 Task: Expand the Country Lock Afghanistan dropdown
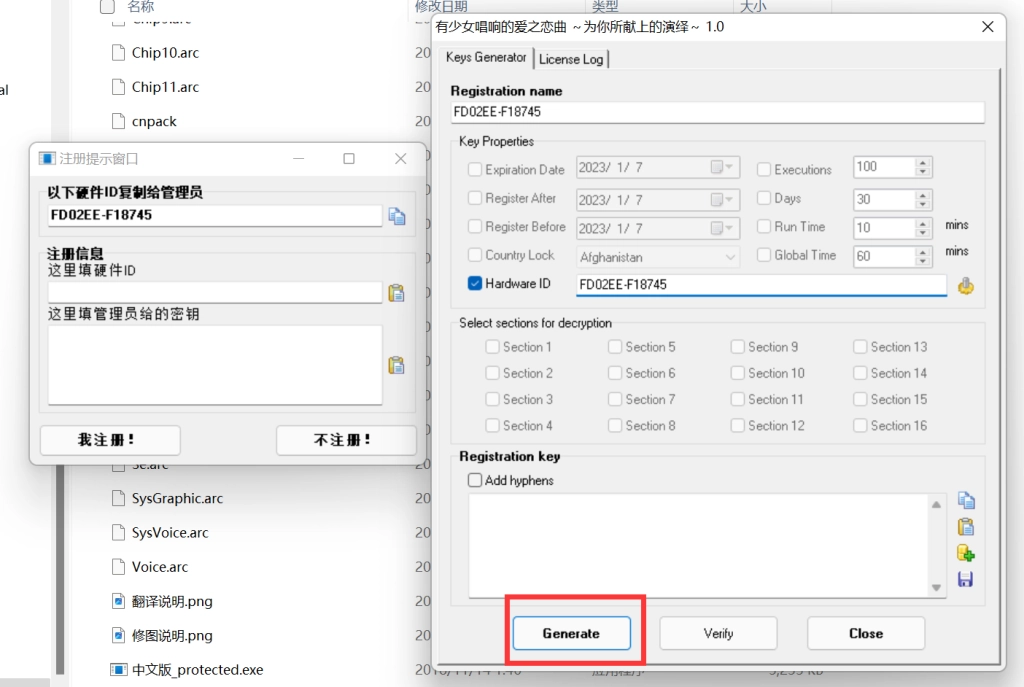click(x=730, y=257)
